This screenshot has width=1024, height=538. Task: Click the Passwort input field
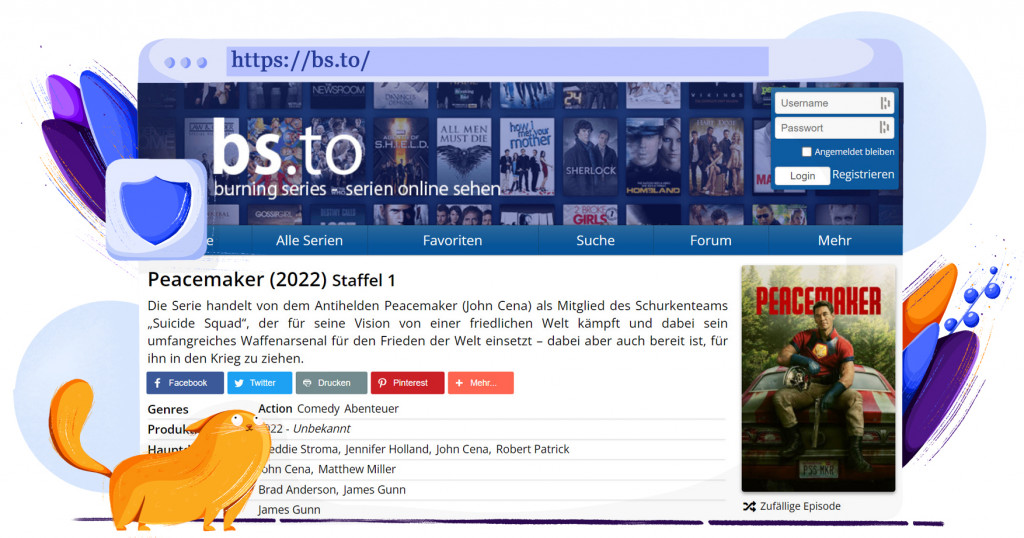pos(833,128)
